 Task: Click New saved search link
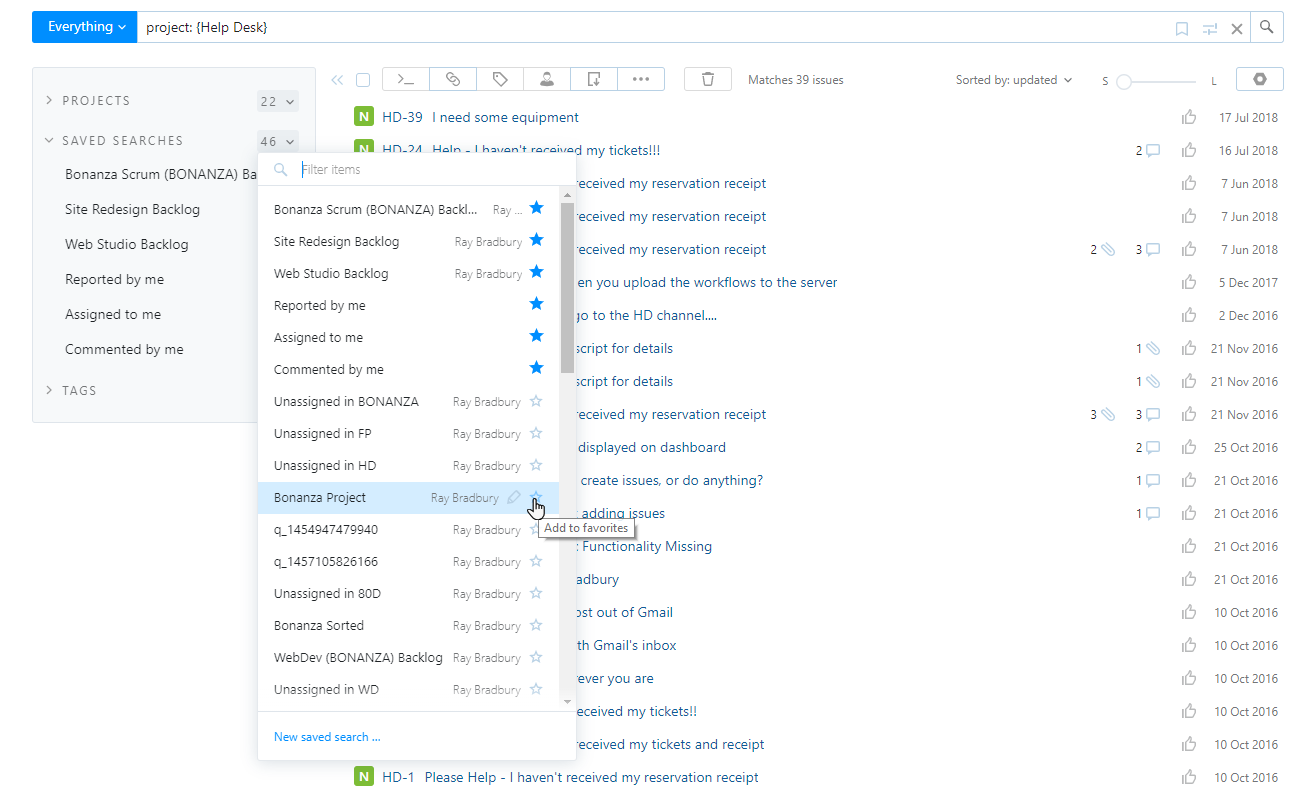click(327, 737)
